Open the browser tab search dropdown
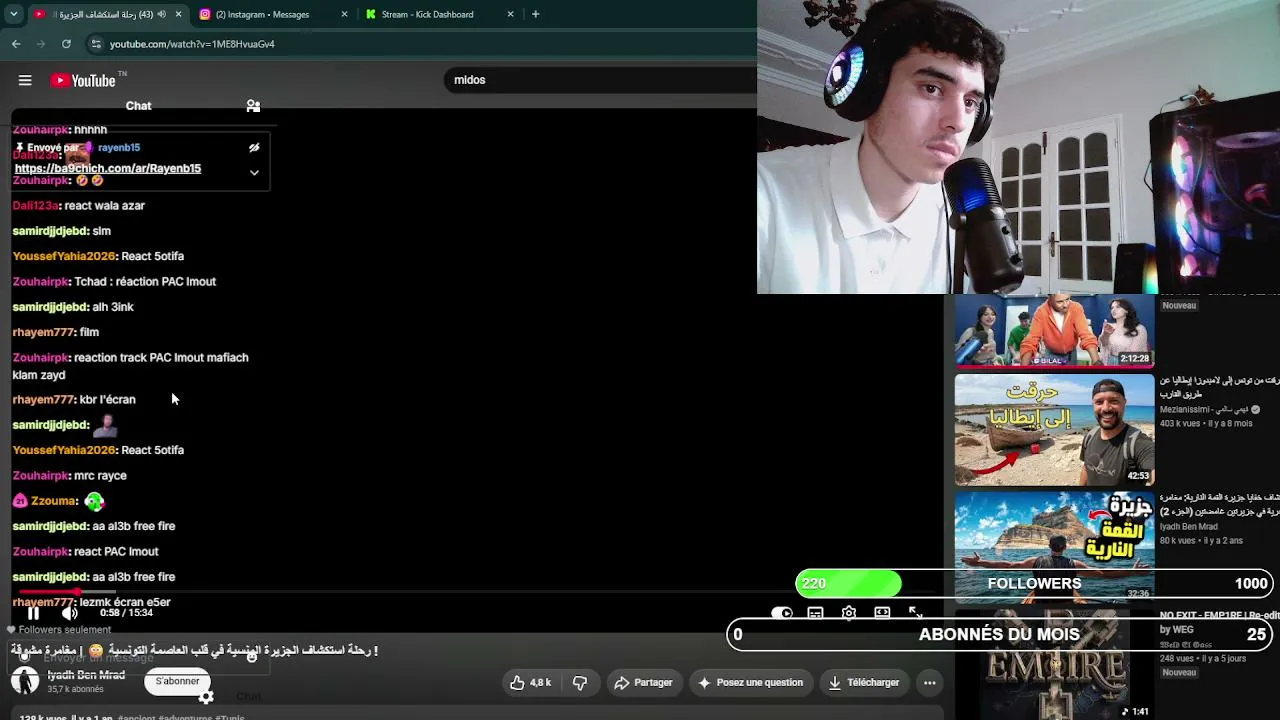Image resolution: width=1280 pixels, height=720 pixels. tap(13, 14)
